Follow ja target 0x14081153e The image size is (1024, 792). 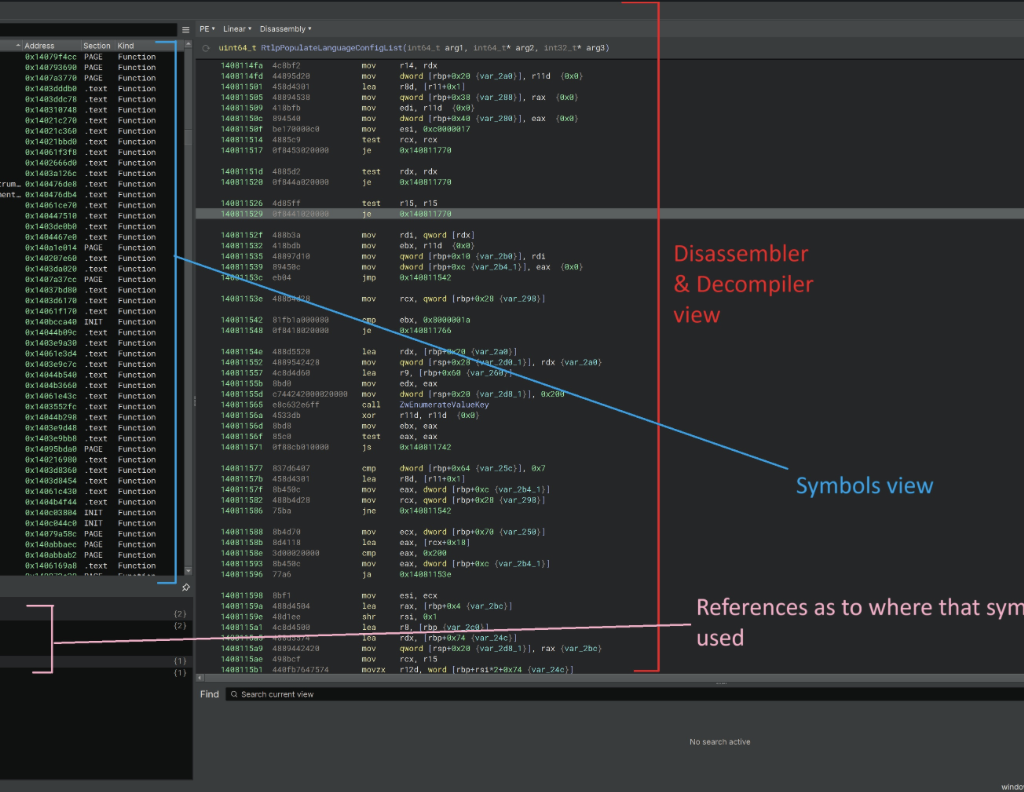[x=425, y=575]
